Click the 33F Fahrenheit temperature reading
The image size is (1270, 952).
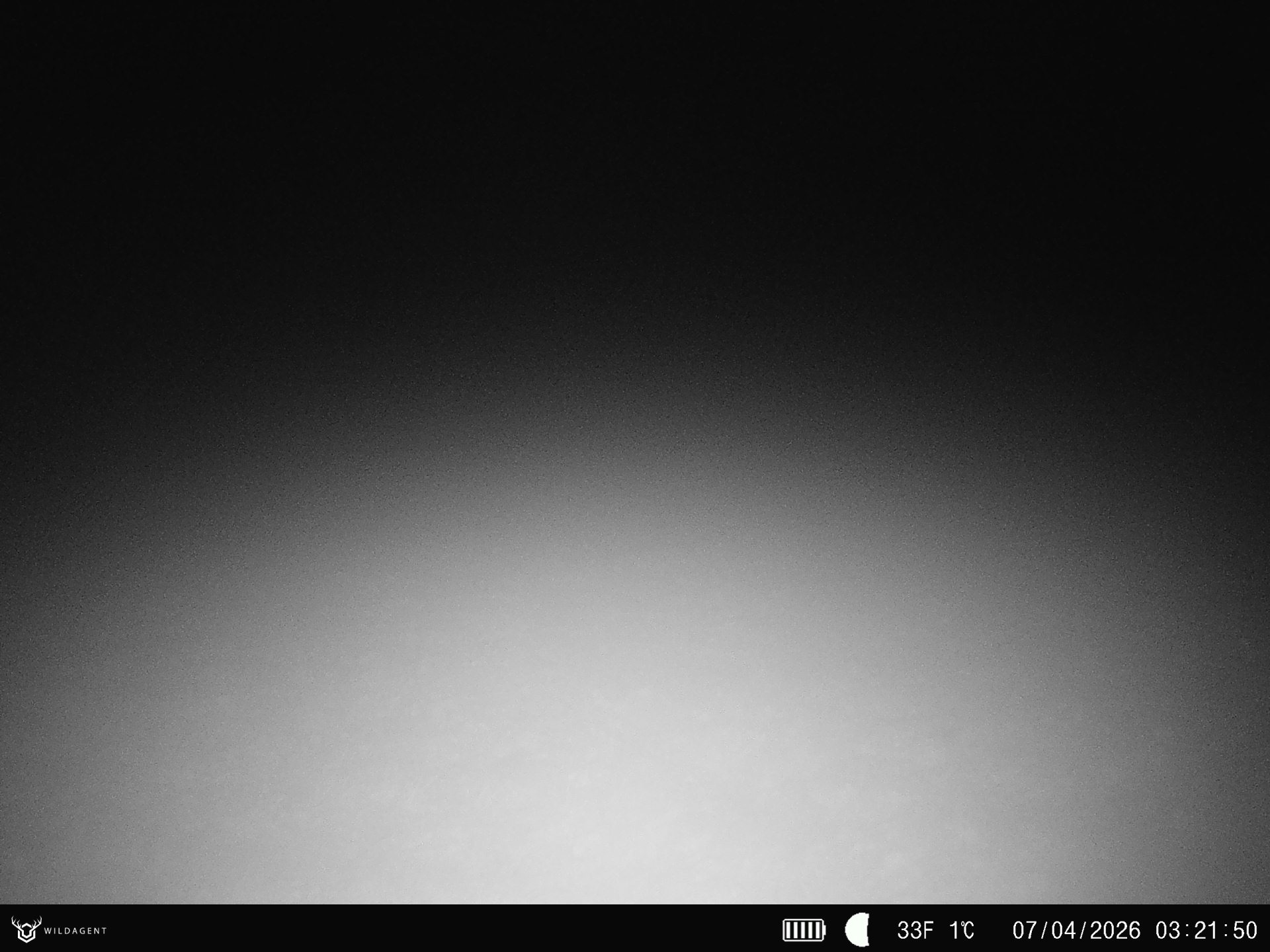tap(915, 930)
